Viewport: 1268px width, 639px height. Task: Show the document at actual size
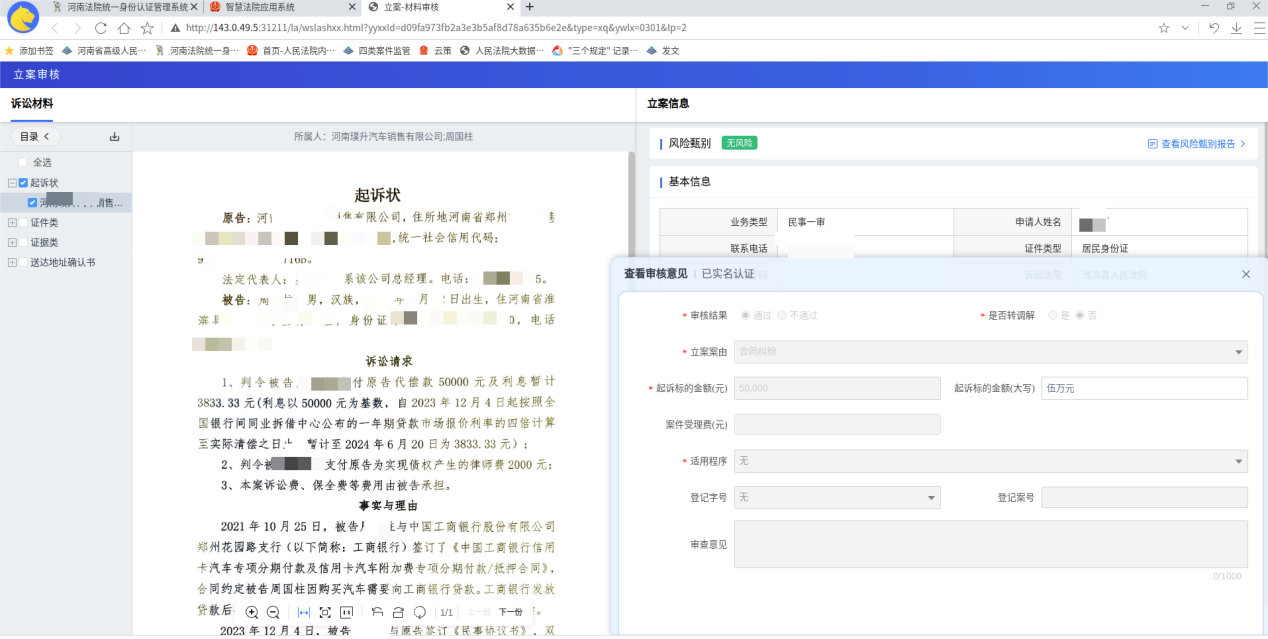click(346, 612)
